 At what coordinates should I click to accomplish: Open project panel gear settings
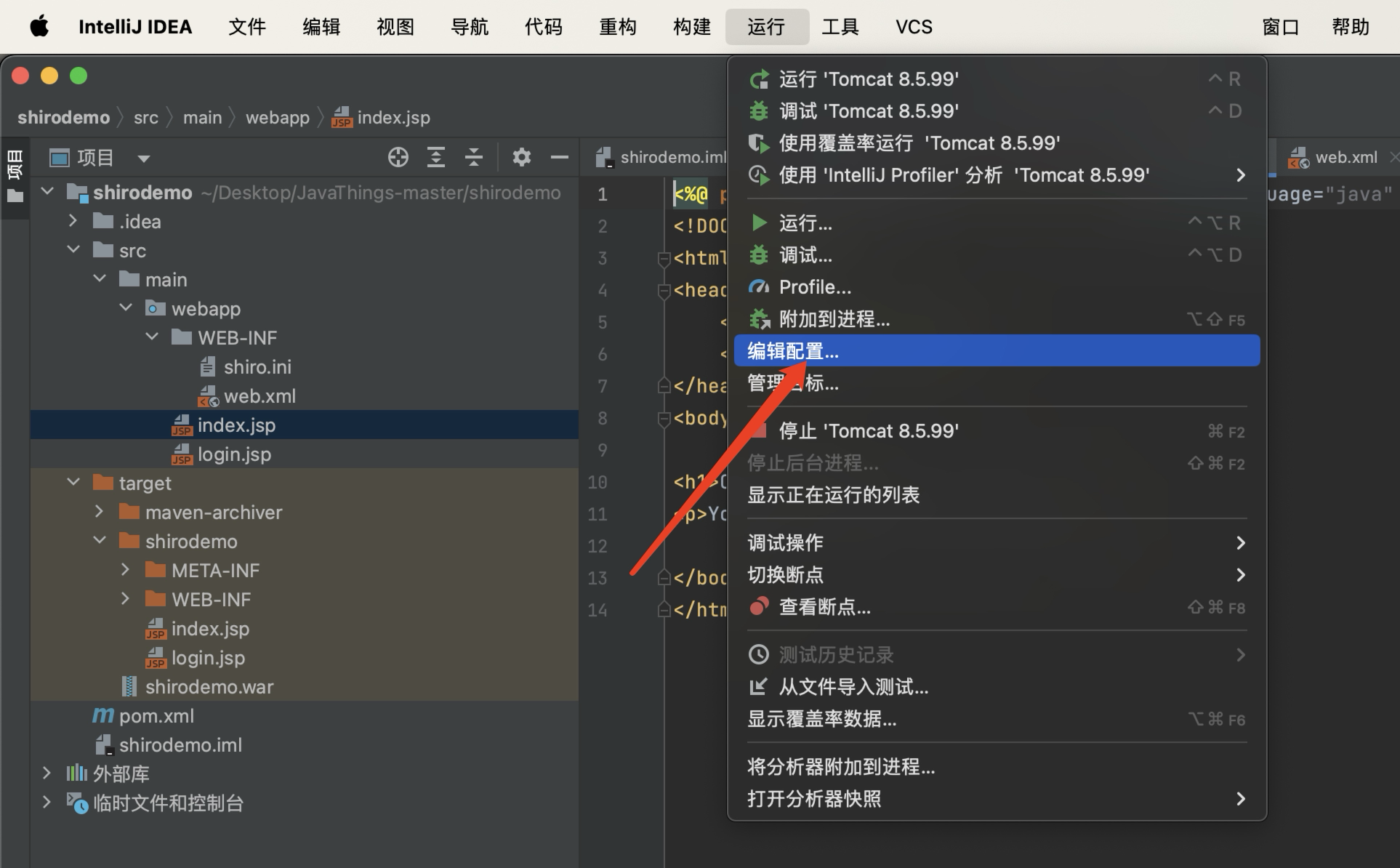[x=522, y=157]
